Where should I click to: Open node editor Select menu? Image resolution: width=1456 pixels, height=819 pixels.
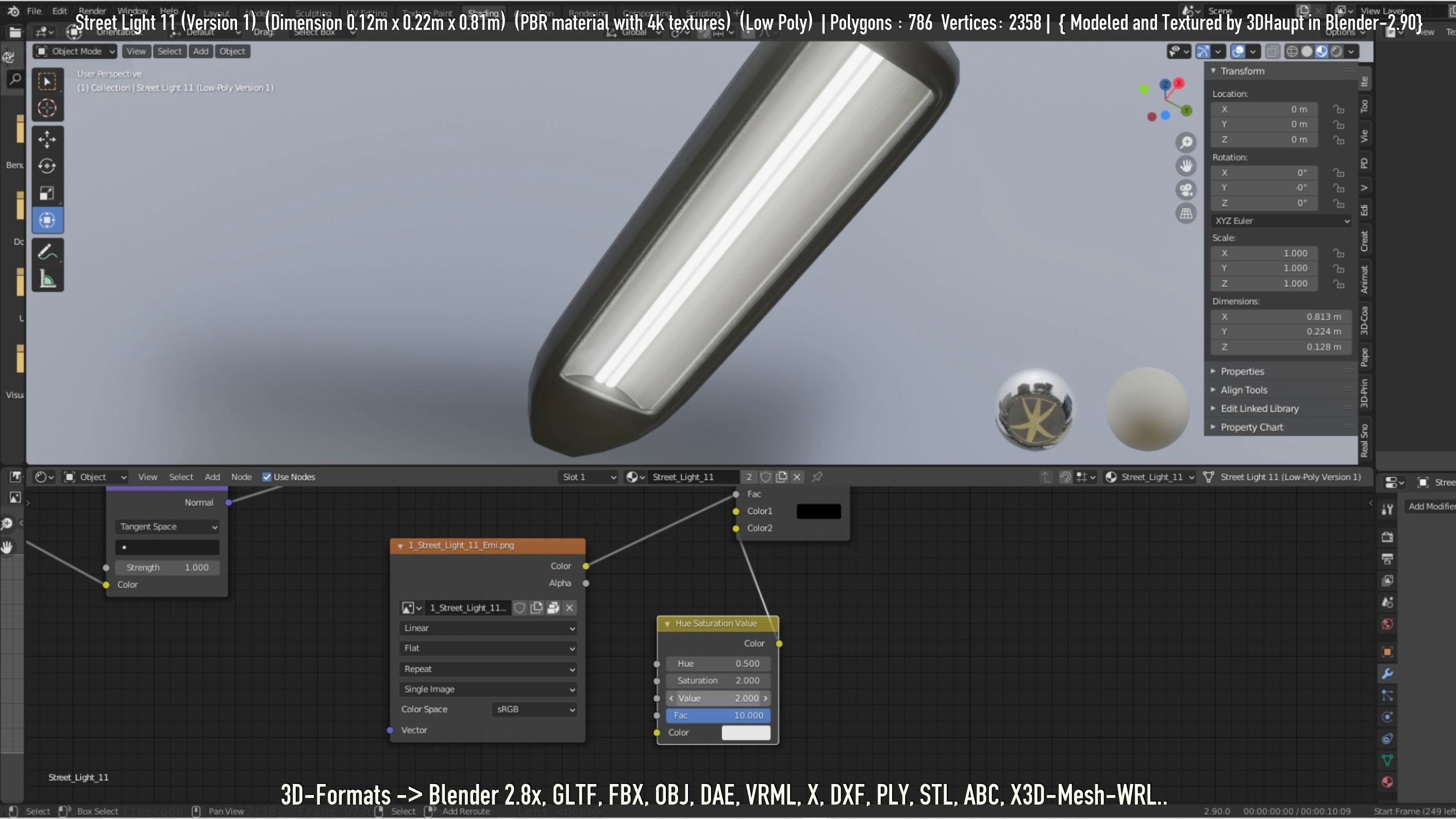click(181, 477)
